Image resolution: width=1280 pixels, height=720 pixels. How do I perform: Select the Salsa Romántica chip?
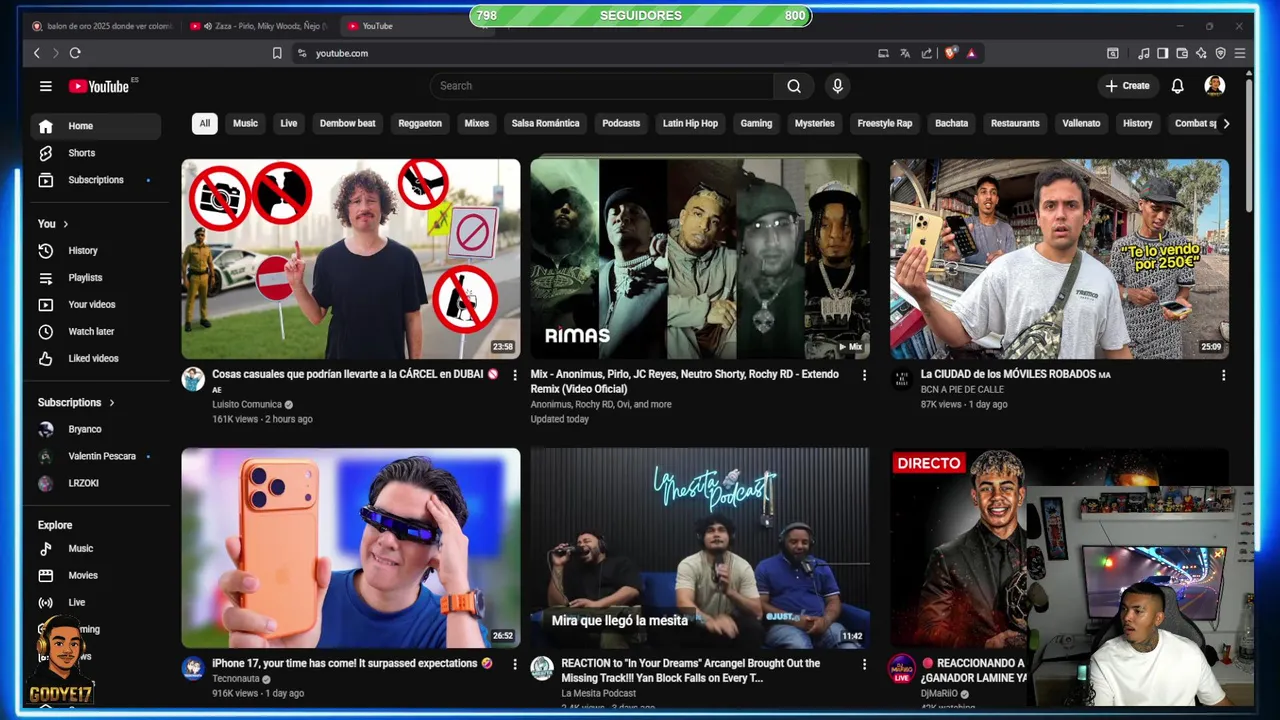545,124
